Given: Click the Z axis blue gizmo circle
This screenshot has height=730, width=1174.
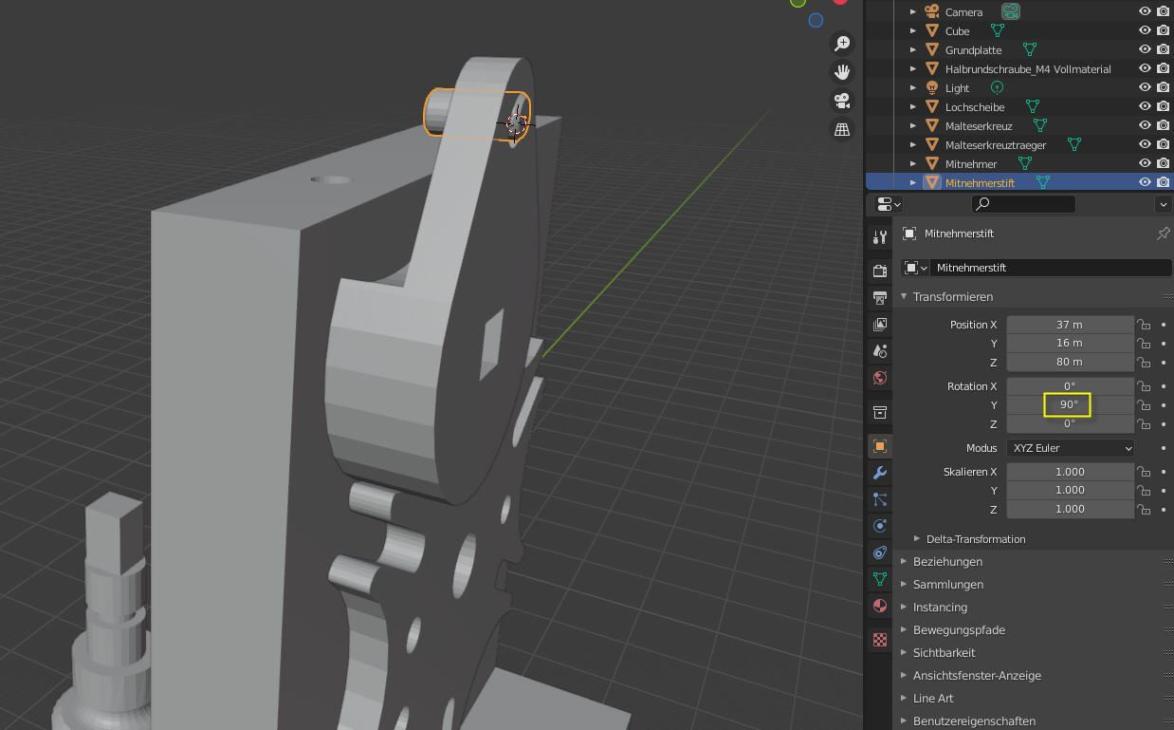Looking at the screenshot, I should click(x=815, y=20).
